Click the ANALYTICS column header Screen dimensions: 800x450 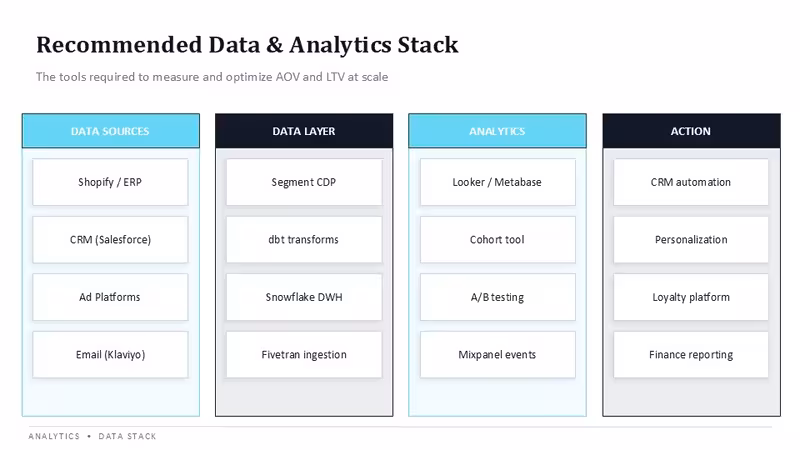pos(497,131)
